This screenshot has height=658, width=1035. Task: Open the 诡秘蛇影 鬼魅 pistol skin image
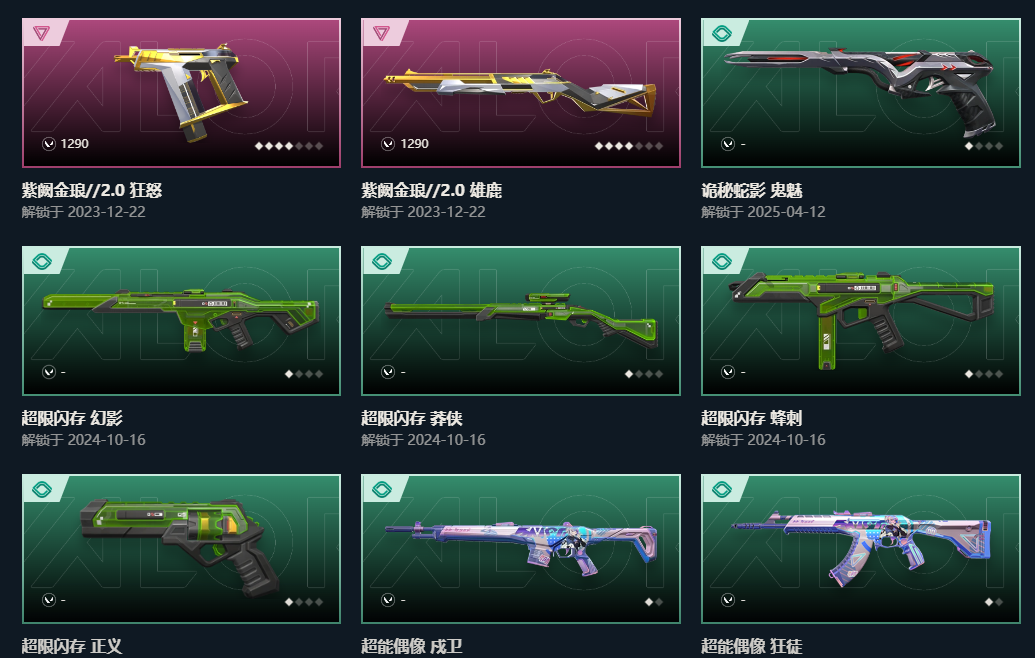click(x=861, y=93)
